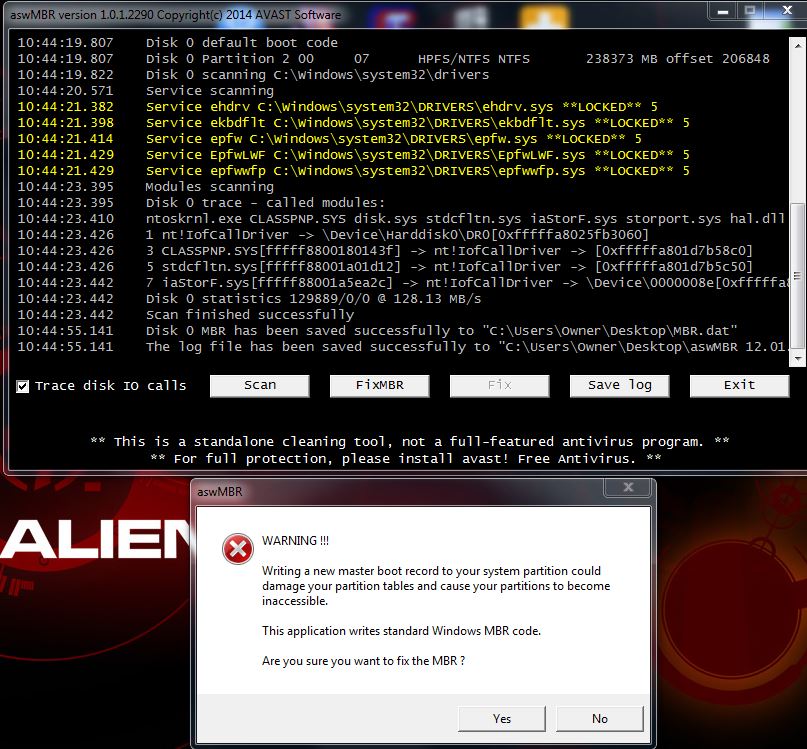Click the 'WARNING !!!' heading text

pos(295,541)
